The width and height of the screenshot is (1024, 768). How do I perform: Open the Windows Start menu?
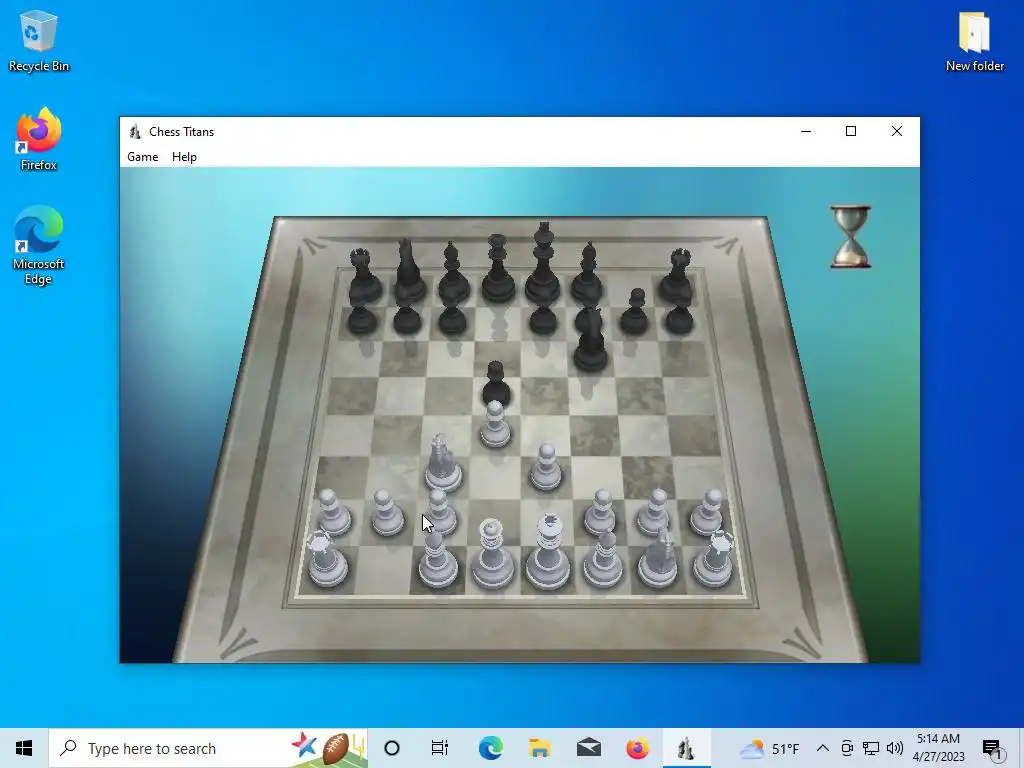coord(24,748)
